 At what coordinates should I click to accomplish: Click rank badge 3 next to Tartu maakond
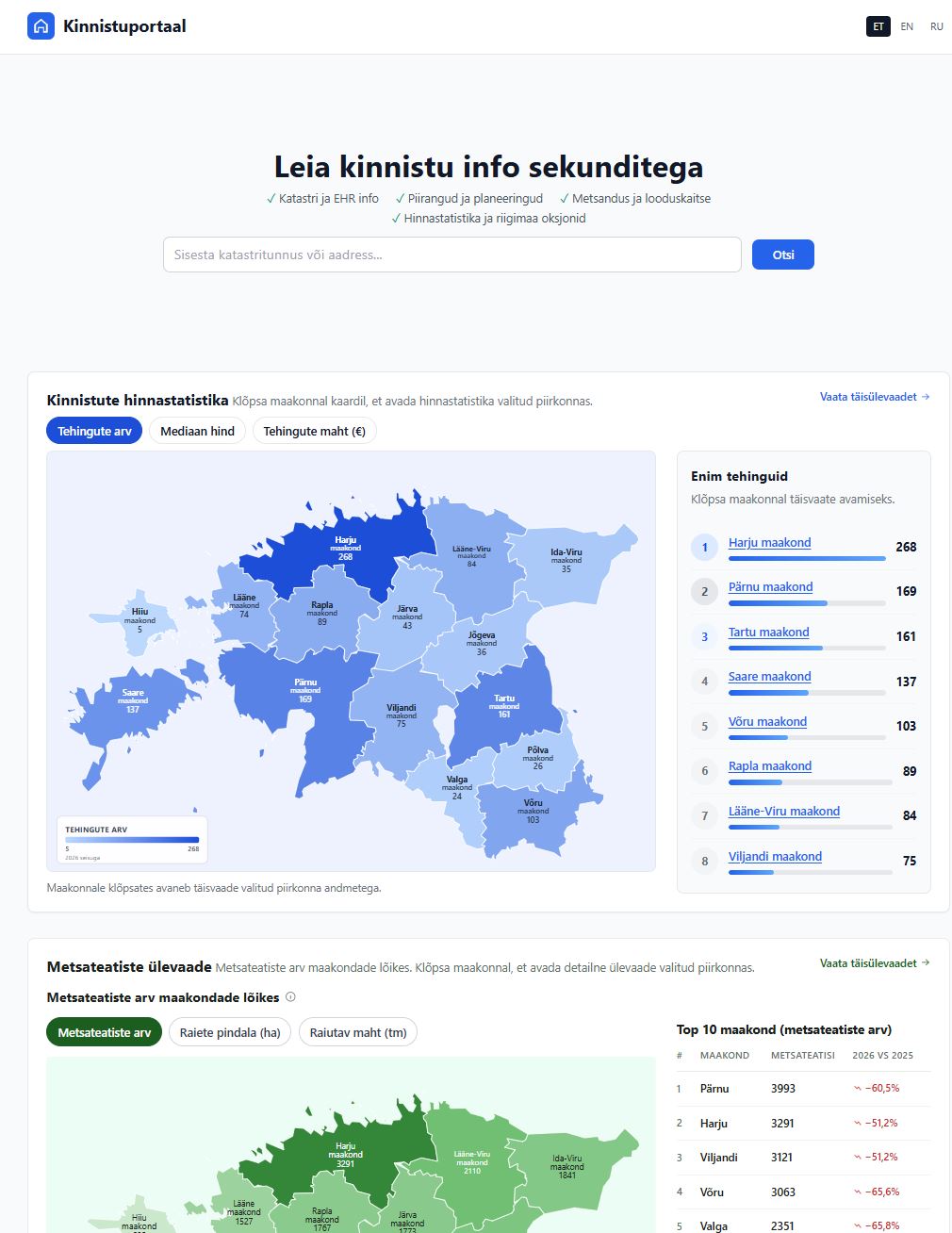tap(704, 636)
